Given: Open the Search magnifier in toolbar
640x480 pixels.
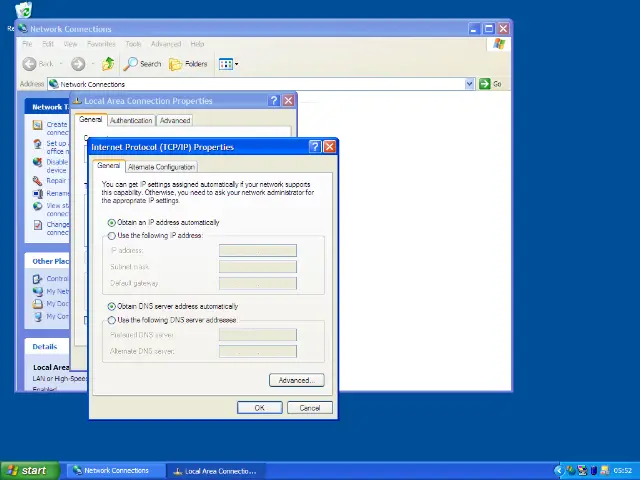Looking at the screenshot, I should (132, 64).
